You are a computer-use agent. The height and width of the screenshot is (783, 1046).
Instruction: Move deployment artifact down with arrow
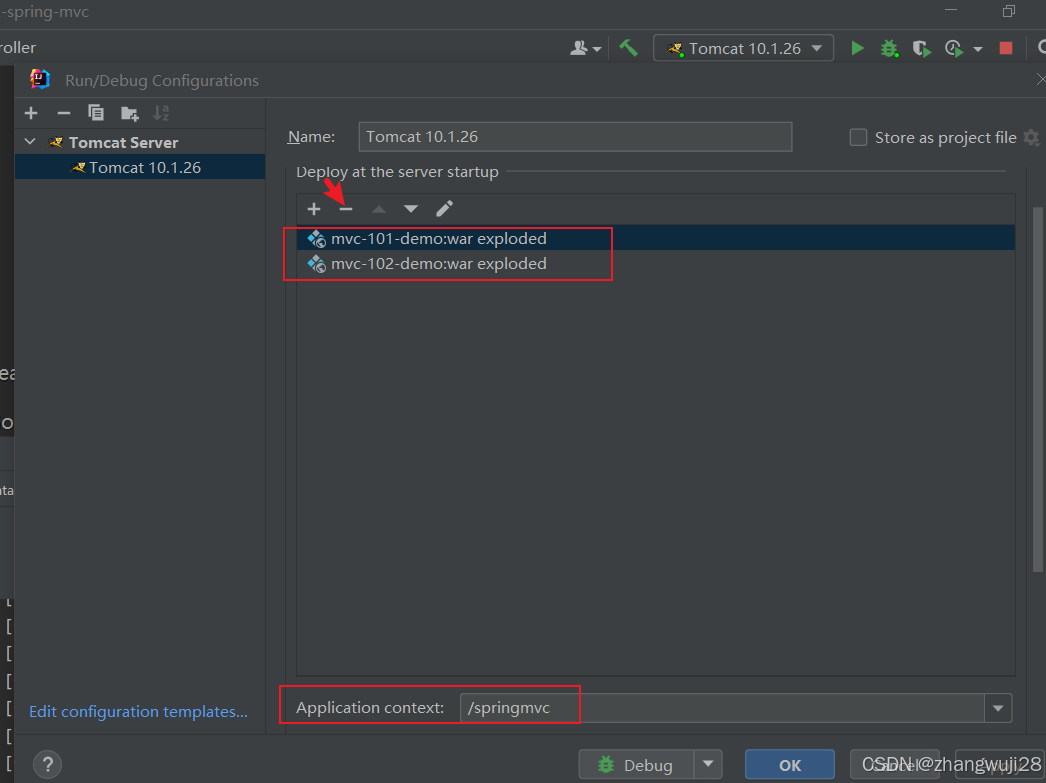[411, 209]
